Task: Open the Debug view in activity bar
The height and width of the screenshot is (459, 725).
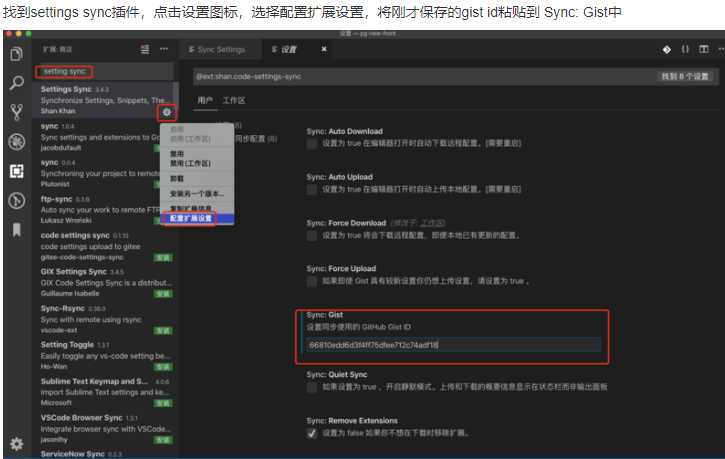Action: tap(17, 142)
